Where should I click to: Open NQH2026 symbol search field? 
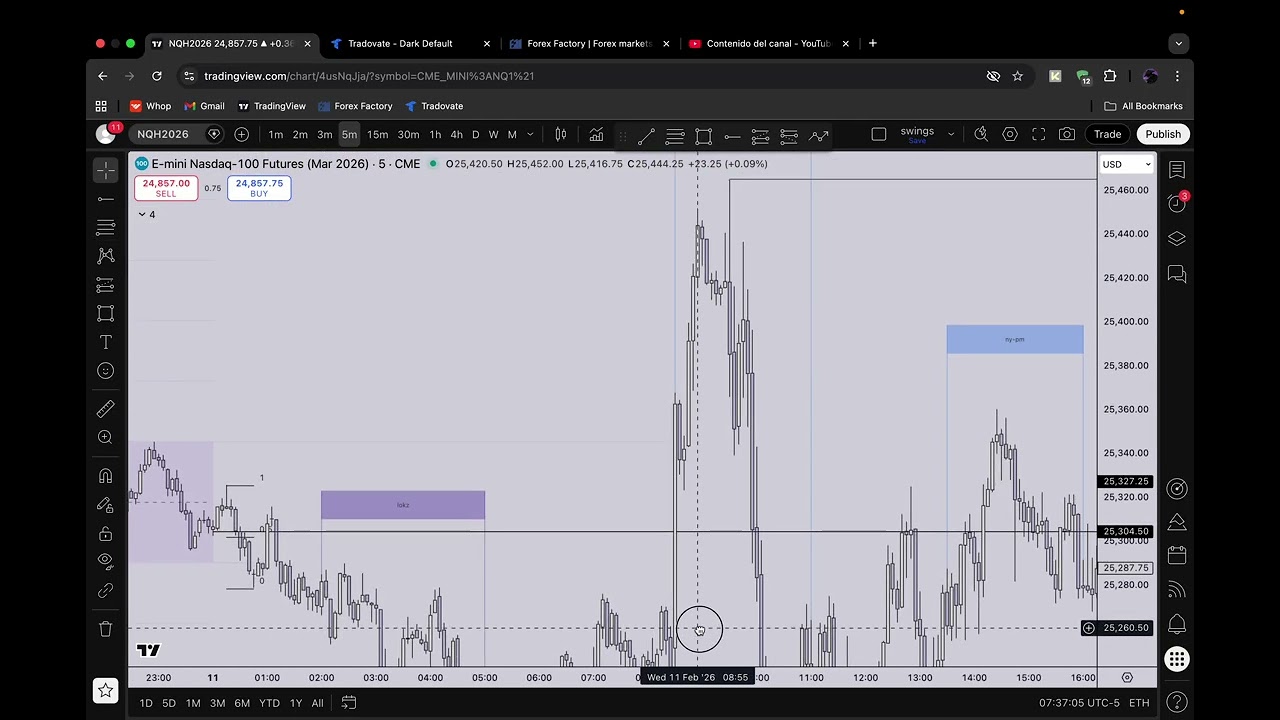click(163, 134)
